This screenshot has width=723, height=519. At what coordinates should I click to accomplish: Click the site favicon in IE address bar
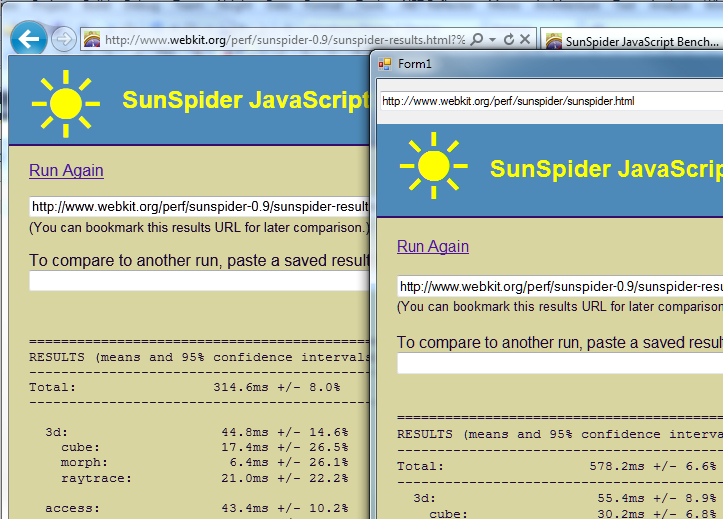(x=92, y=40)
